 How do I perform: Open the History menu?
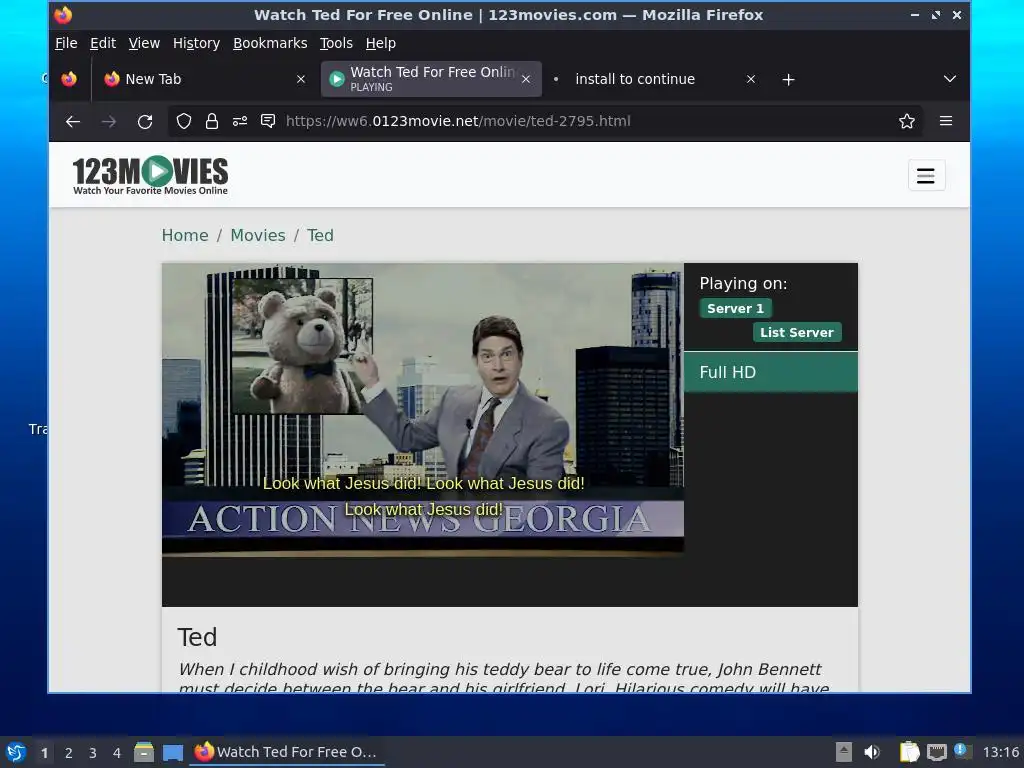click(196, 43)
